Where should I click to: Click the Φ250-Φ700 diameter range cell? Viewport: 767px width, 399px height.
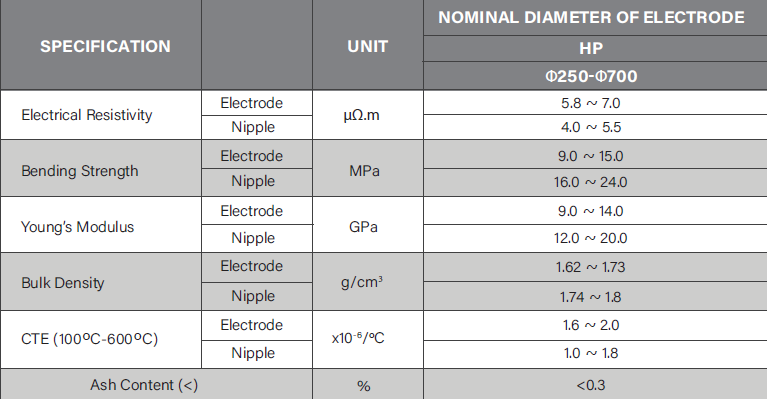591,76
